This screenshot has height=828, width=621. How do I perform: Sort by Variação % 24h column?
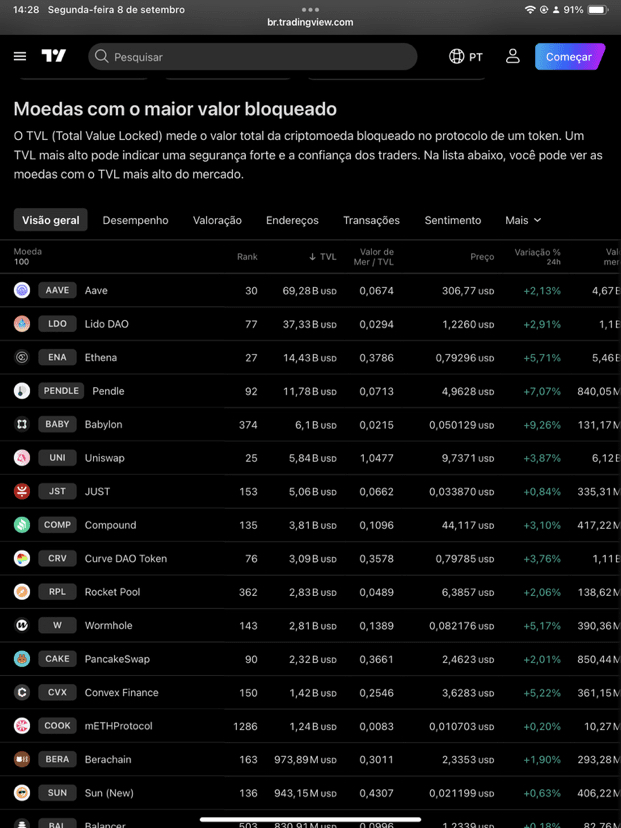pos(537,257)
